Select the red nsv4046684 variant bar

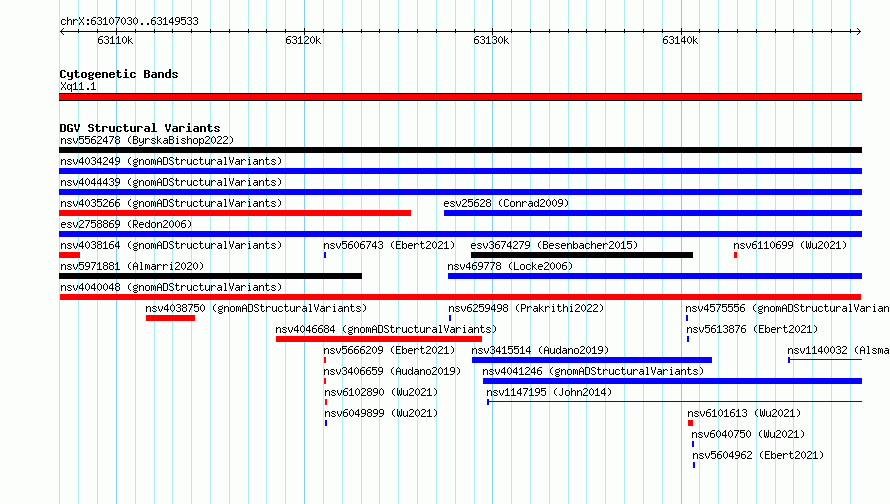pos(379,339)
